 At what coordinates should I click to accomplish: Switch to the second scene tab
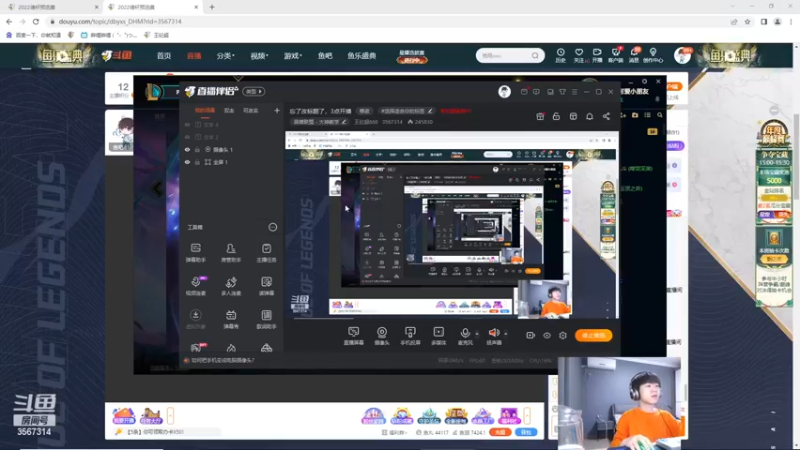point(229,110)
